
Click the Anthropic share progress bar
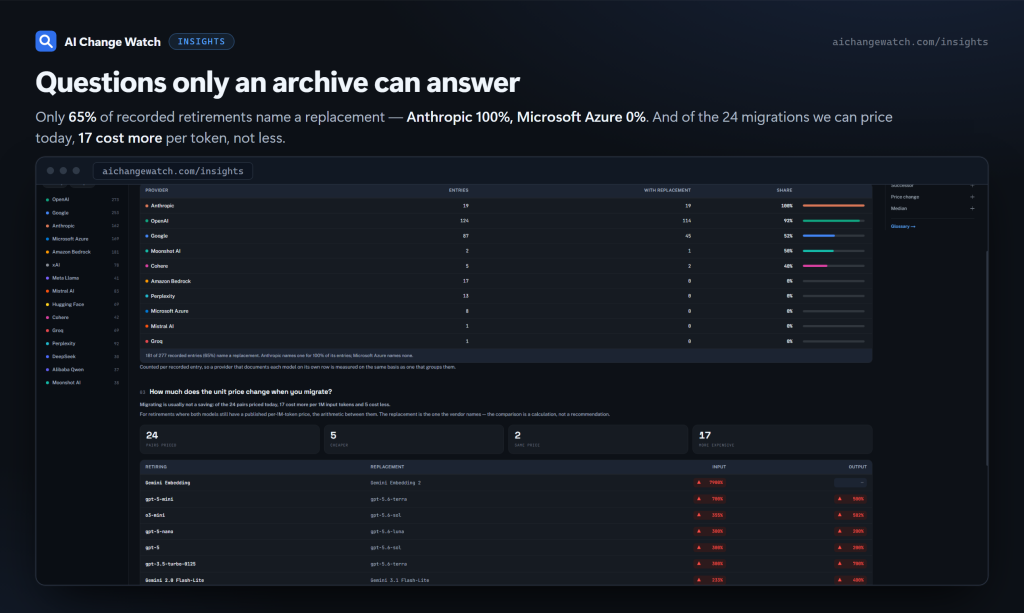[833, 206]
